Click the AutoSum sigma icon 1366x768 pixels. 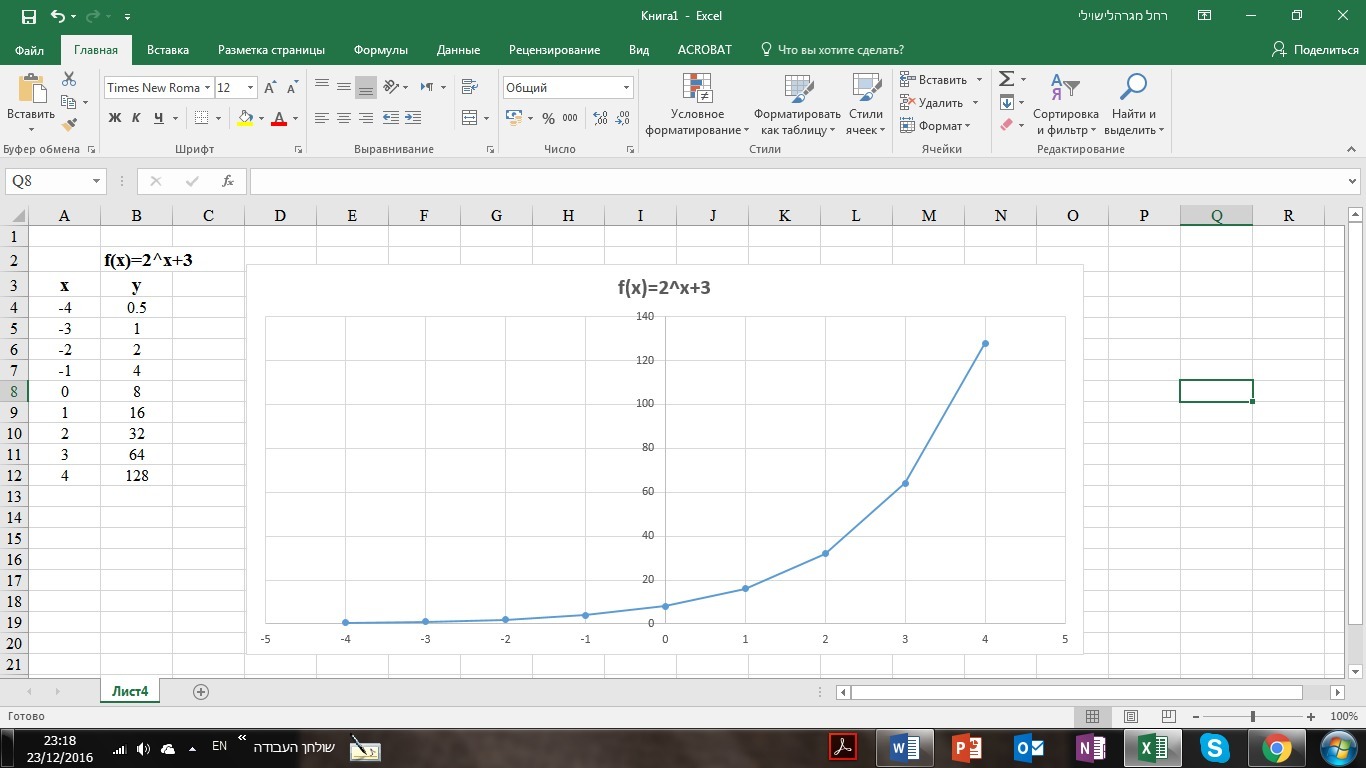coord(1007,79)
